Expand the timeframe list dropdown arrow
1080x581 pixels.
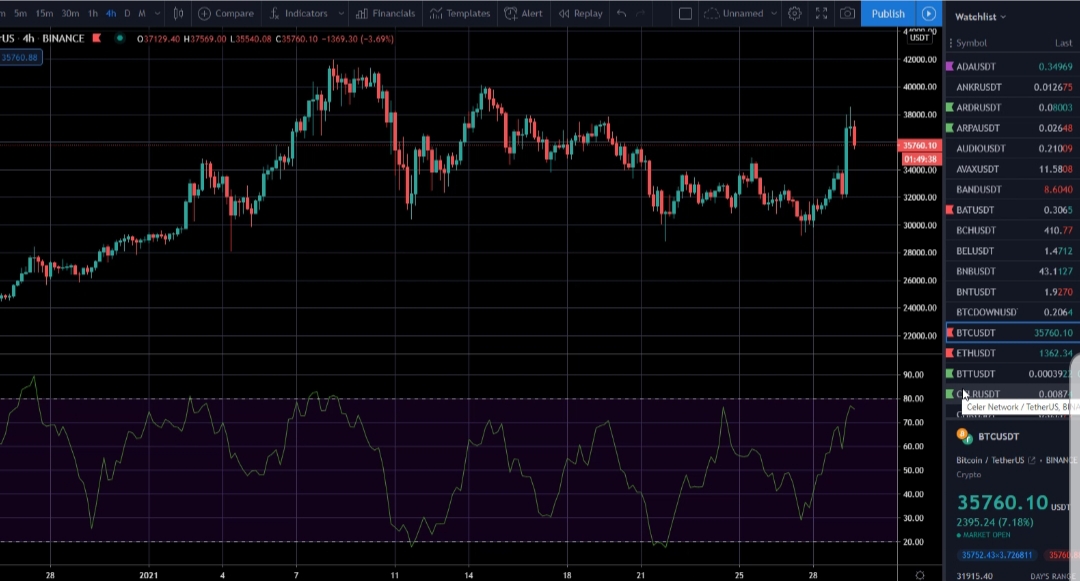click(x=158, y=13)
